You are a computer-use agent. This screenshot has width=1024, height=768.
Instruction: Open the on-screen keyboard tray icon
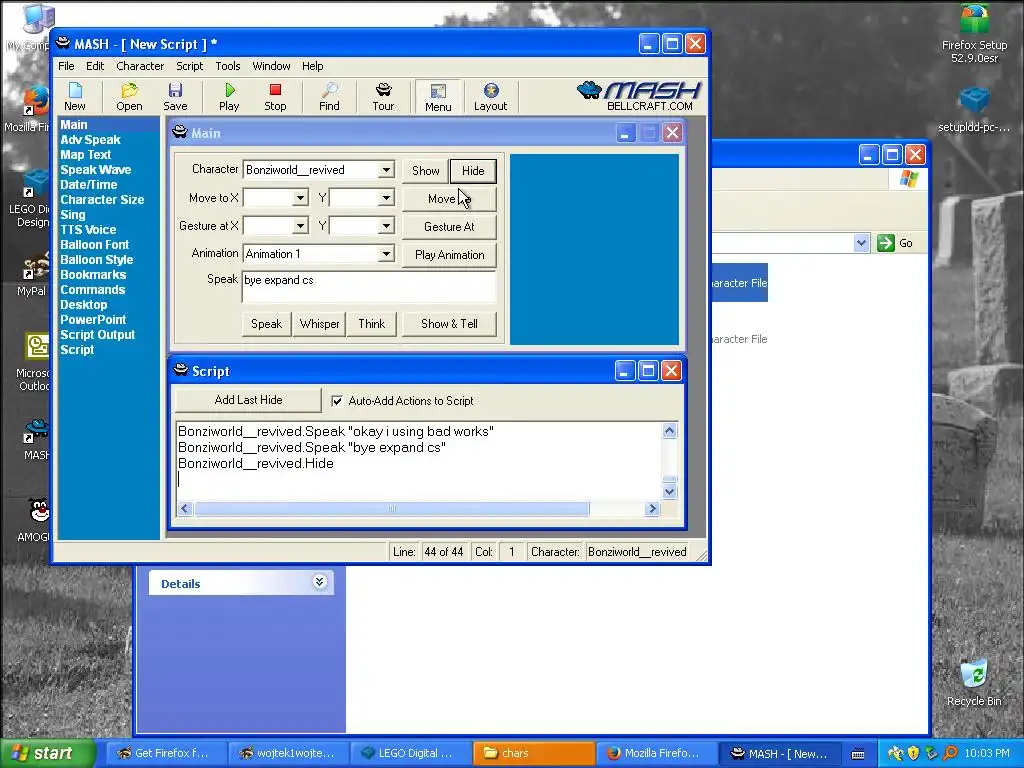point(858,754)
